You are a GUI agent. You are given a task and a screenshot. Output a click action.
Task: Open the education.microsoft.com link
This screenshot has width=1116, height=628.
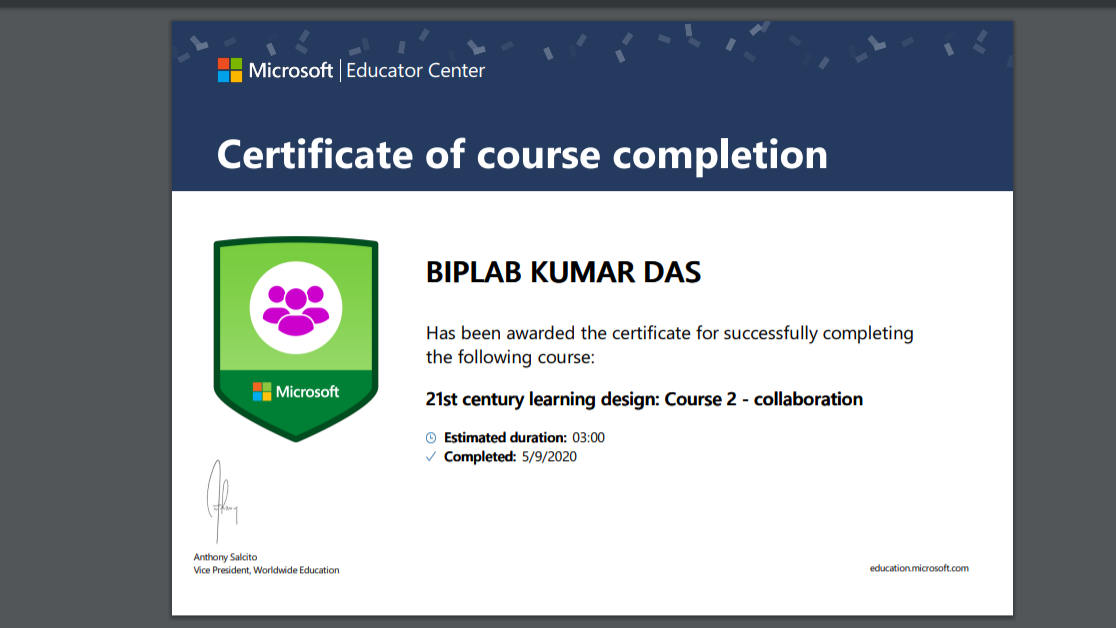(919, 568)
